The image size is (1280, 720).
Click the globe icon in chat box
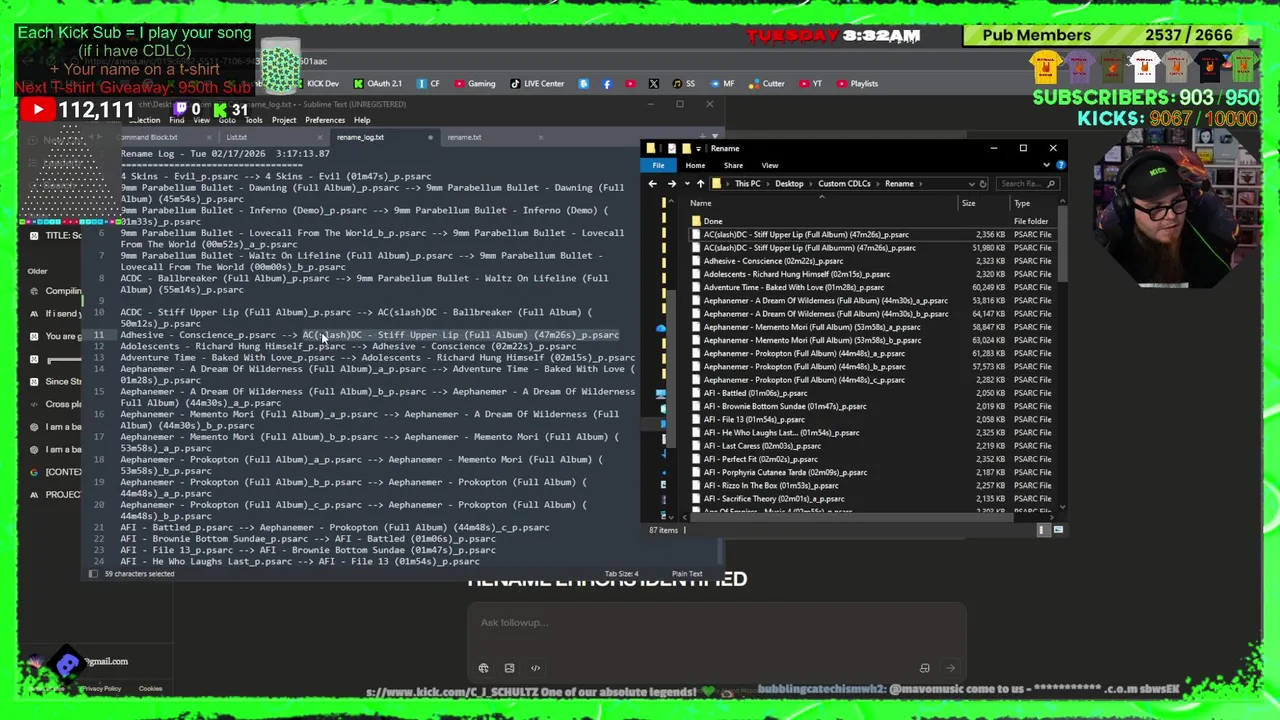(483, 668)
